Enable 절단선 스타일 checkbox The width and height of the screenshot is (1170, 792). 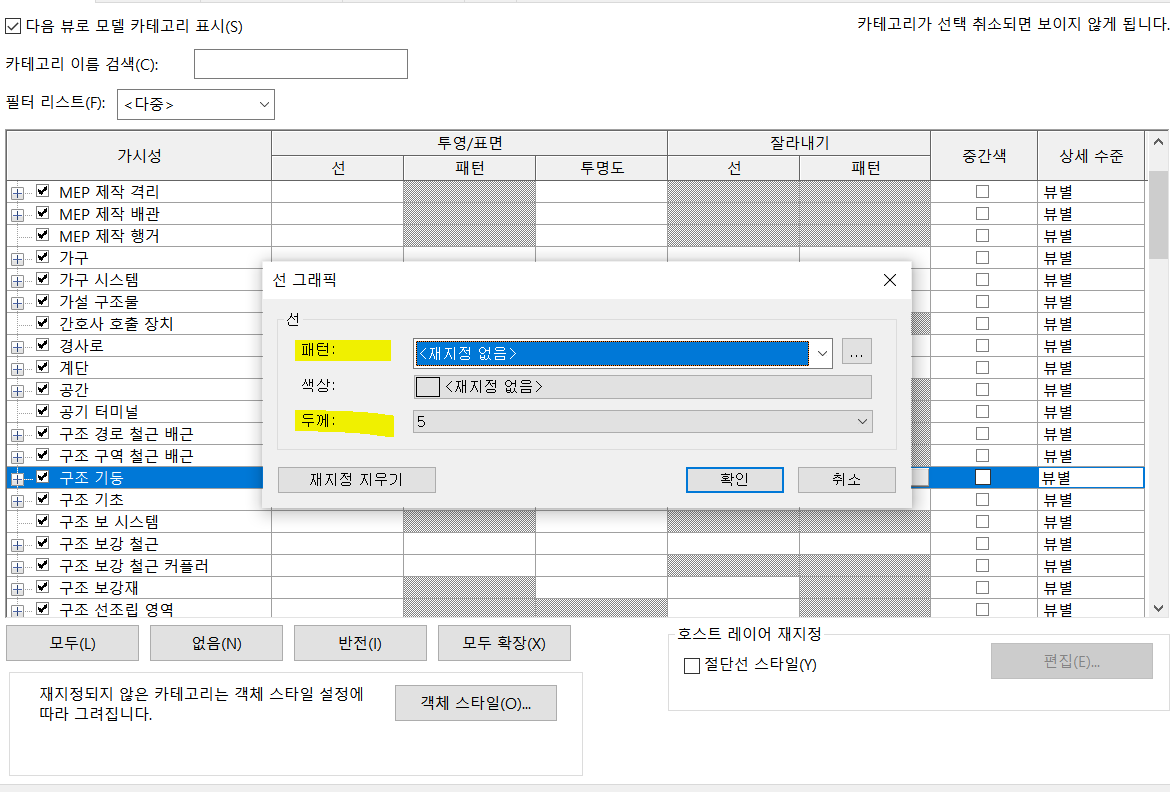pyautogui.click(x=692, y=666)
